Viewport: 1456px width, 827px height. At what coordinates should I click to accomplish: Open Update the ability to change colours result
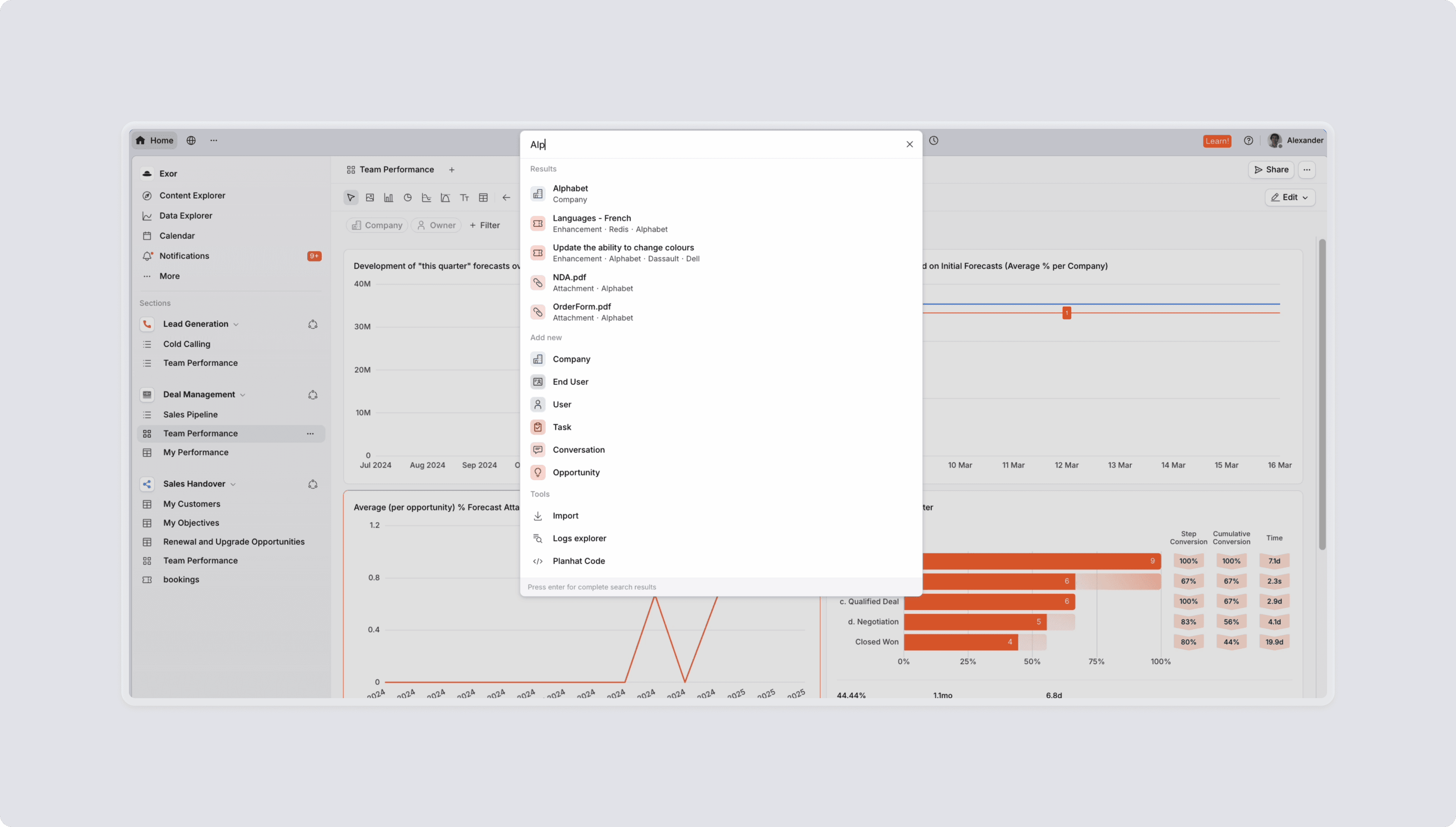[720, 253]
